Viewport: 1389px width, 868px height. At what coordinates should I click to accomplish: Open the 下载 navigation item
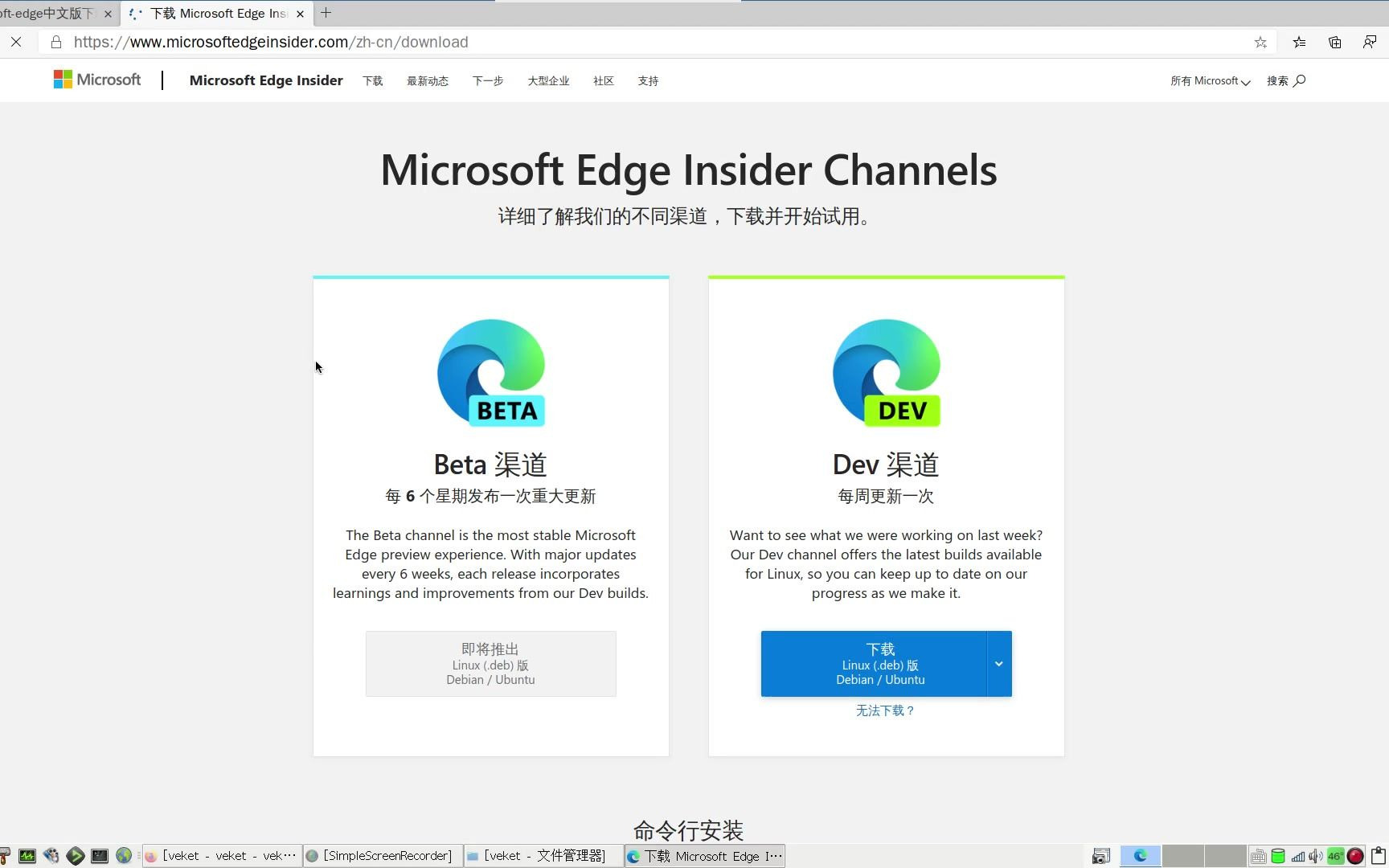click(x=373, y=81)
